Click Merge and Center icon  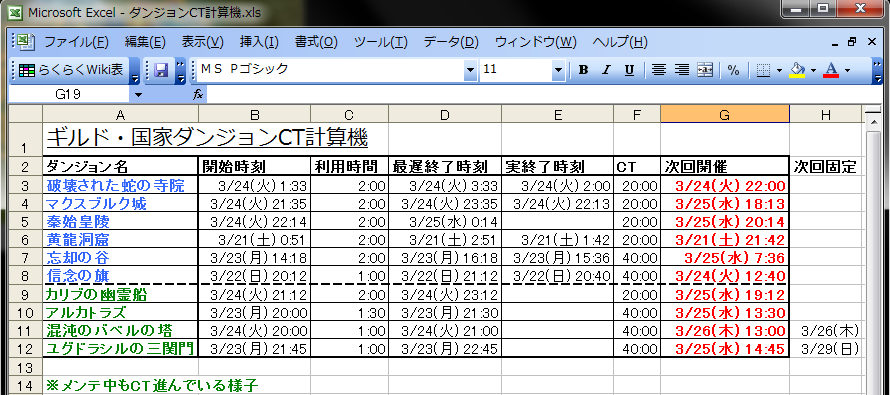pyautogui.click(x=704, y=70)
